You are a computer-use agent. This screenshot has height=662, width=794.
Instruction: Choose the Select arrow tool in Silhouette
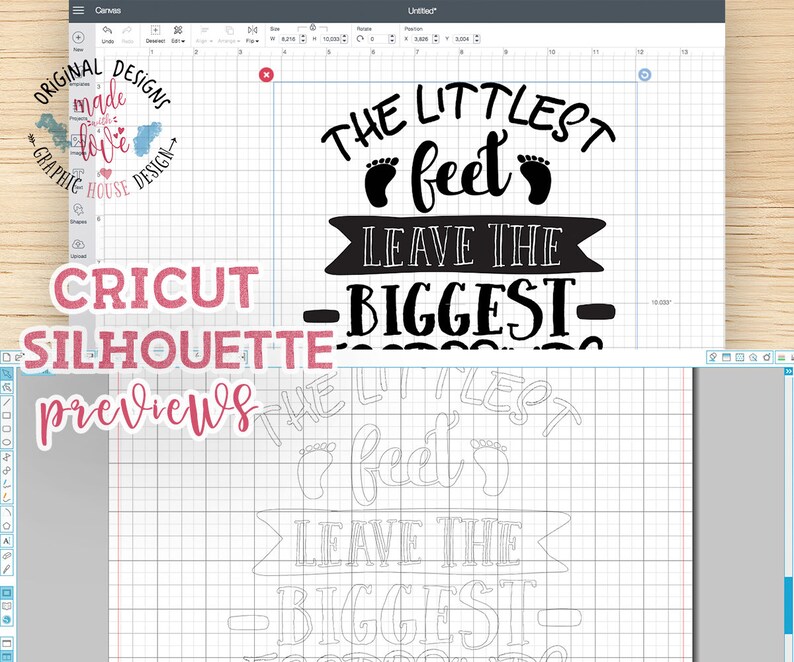[7, 374]
